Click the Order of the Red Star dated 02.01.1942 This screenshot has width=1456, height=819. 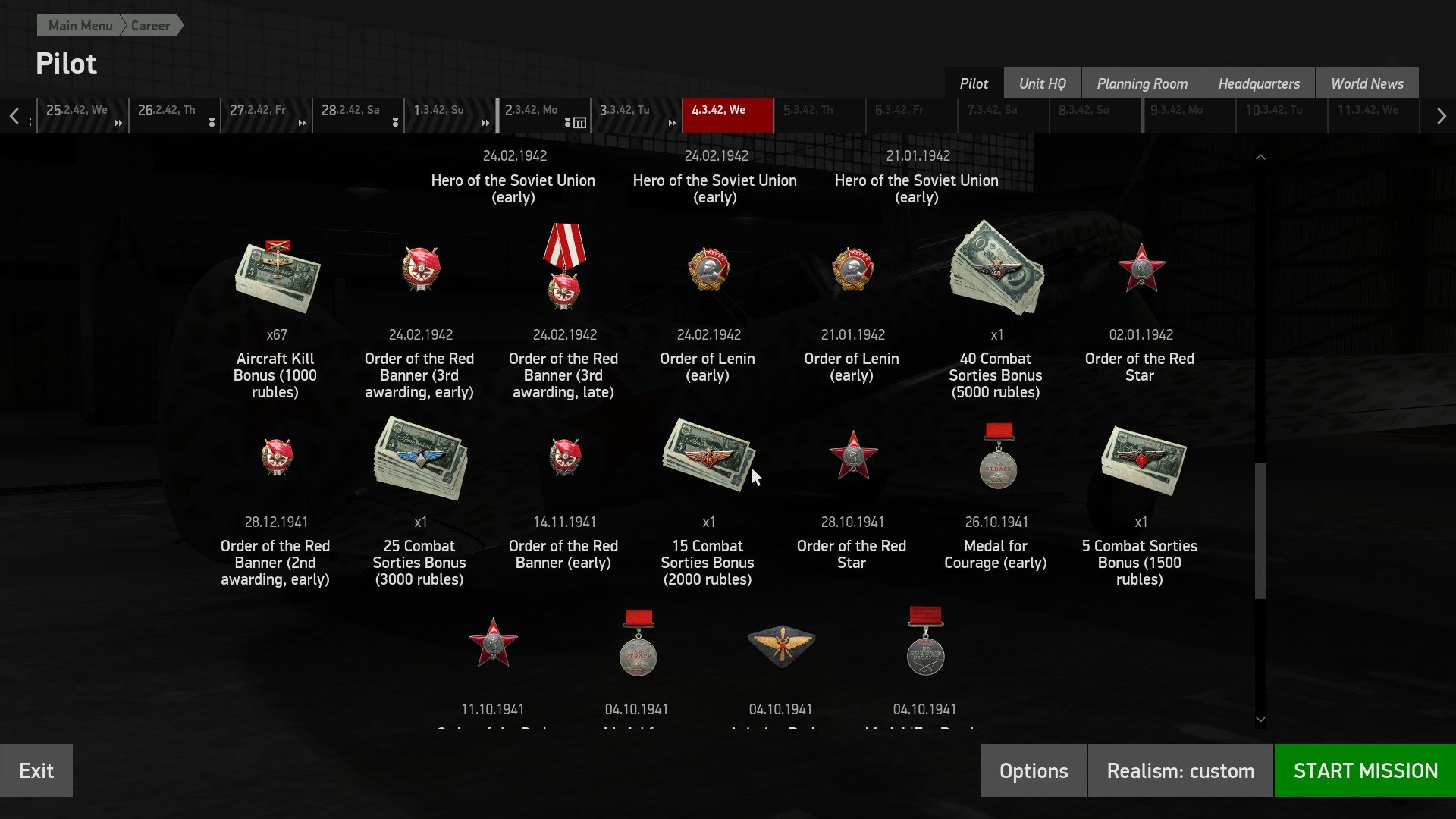click(1141, 268)
